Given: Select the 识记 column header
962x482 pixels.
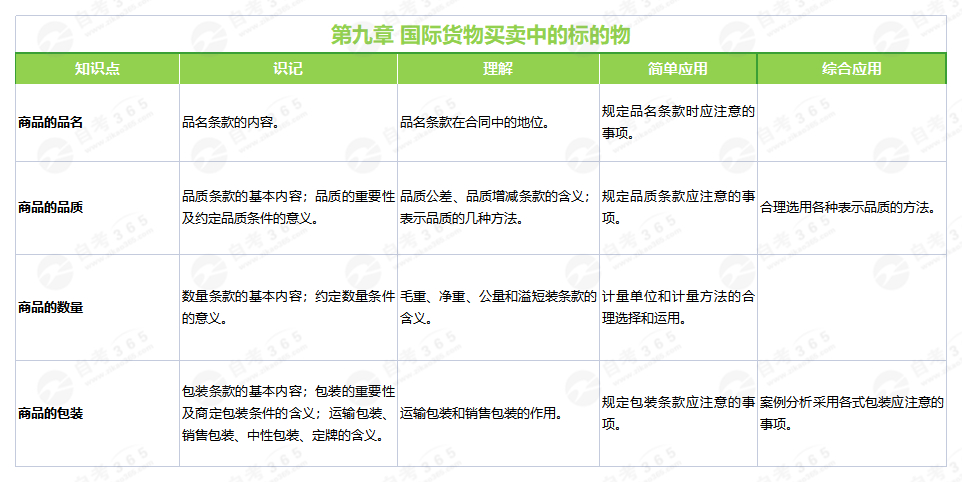Looking at the screenshot, I should click(288, 69).
